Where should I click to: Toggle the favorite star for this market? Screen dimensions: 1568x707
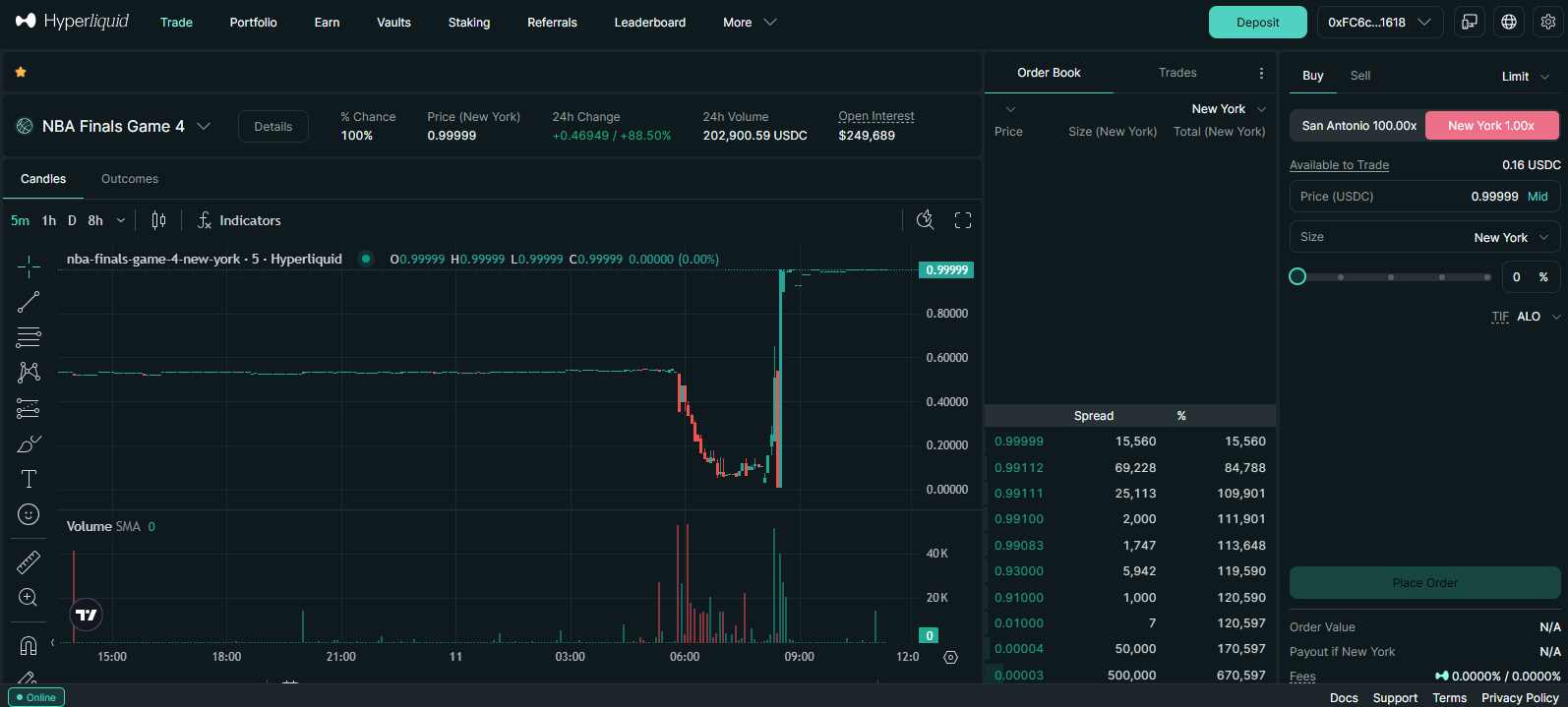click(21, 72)
